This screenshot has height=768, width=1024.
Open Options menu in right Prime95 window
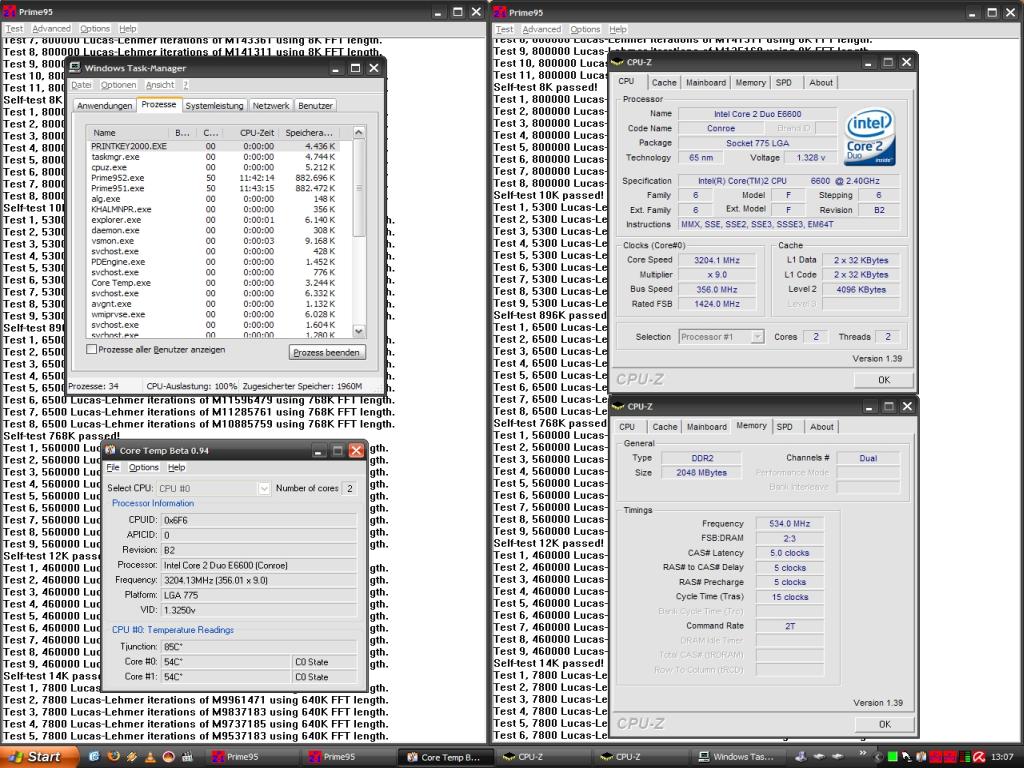click(585, 29)
